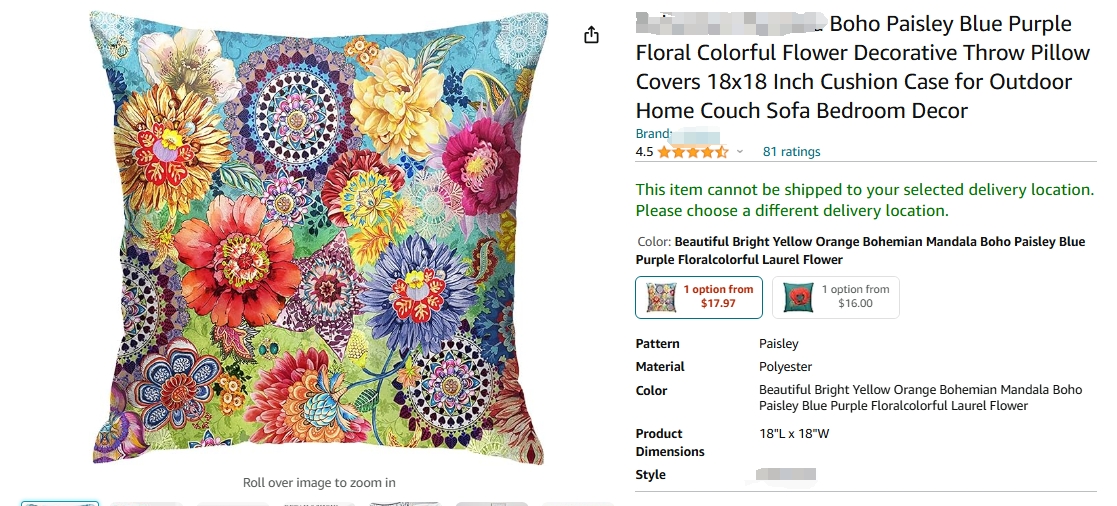Viewport: 1117px width, 506px height.
Task: Click the main floral pillow product image
Action: pyautogui.click(x=318, y=237)
